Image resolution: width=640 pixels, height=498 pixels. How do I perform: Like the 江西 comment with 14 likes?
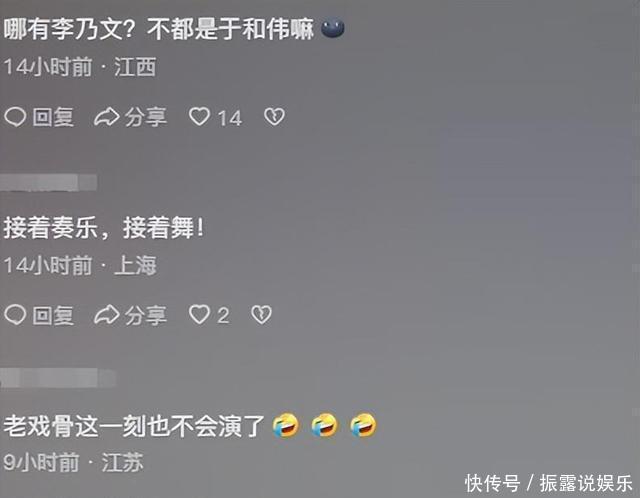click(199, 117)
